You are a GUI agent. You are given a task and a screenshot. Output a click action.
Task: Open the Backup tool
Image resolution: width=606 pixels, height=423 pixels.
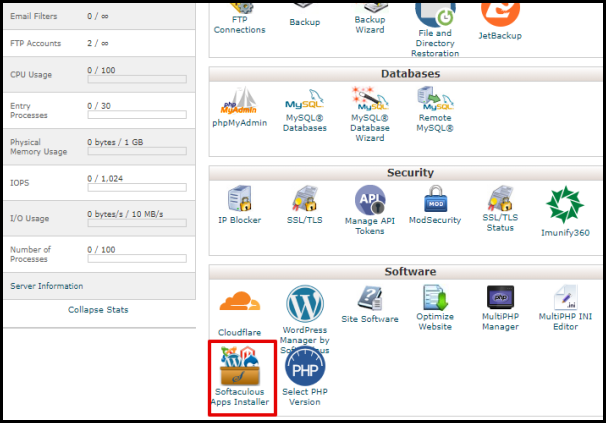[305, 15]
